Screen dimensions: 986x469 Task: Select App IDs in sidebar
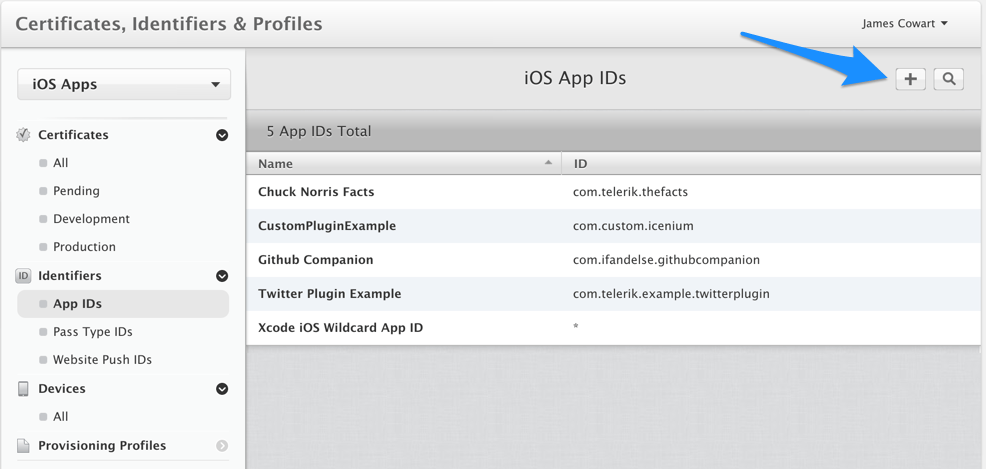[123, 304]
